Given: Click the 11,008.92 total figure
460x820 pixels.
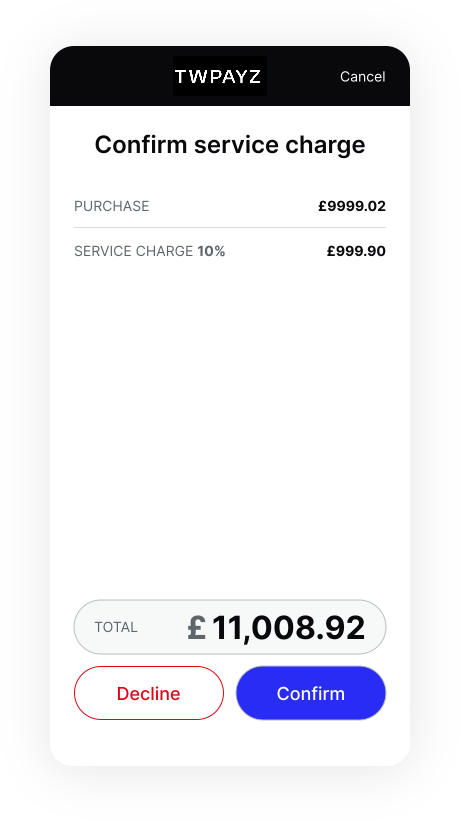Looking at the screenshot, I should (x=289, y=628).
